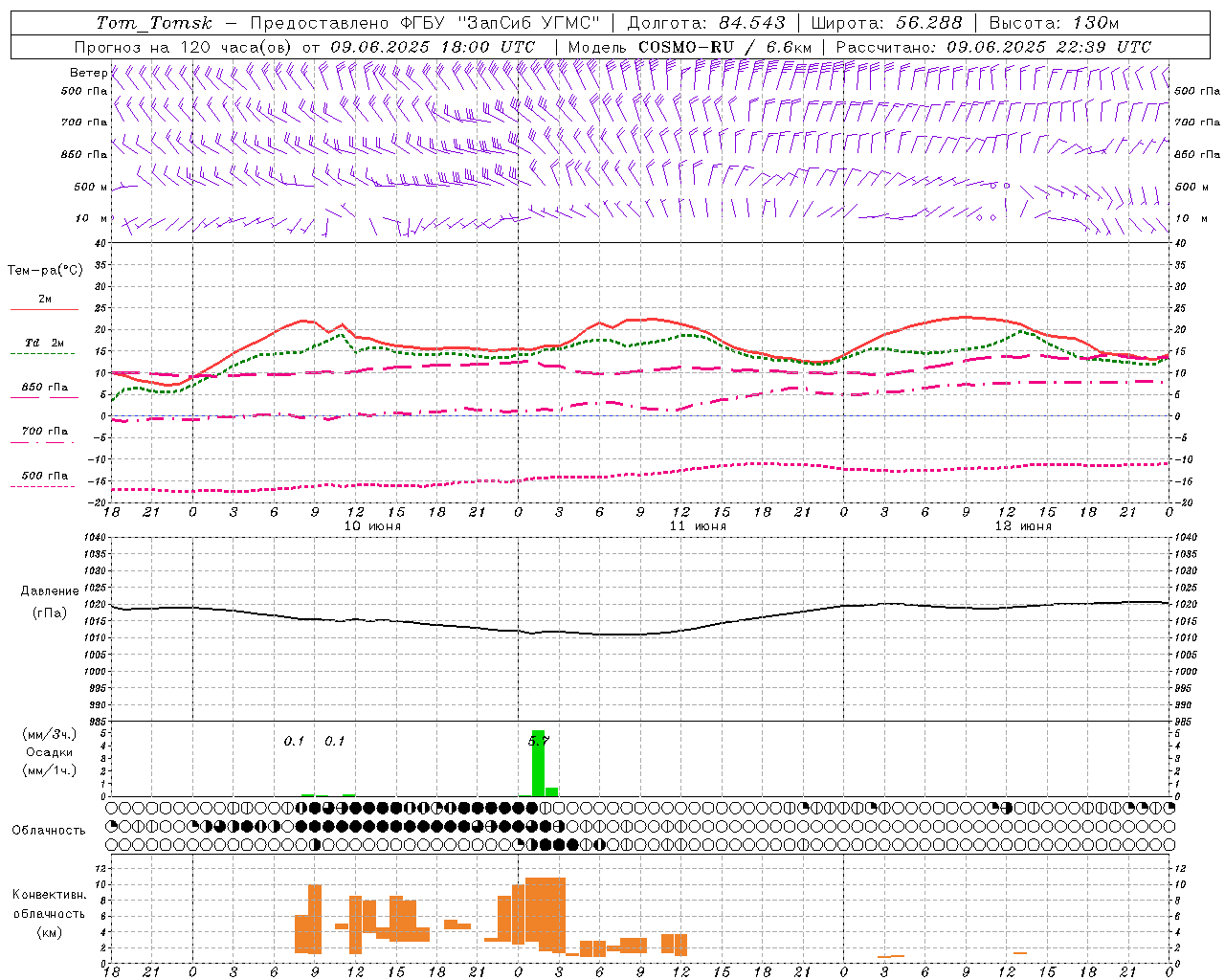The height and width of the screenshot is (980, 1225).
Task: Click the Ветер label on the left
Action: coord(88,73)
